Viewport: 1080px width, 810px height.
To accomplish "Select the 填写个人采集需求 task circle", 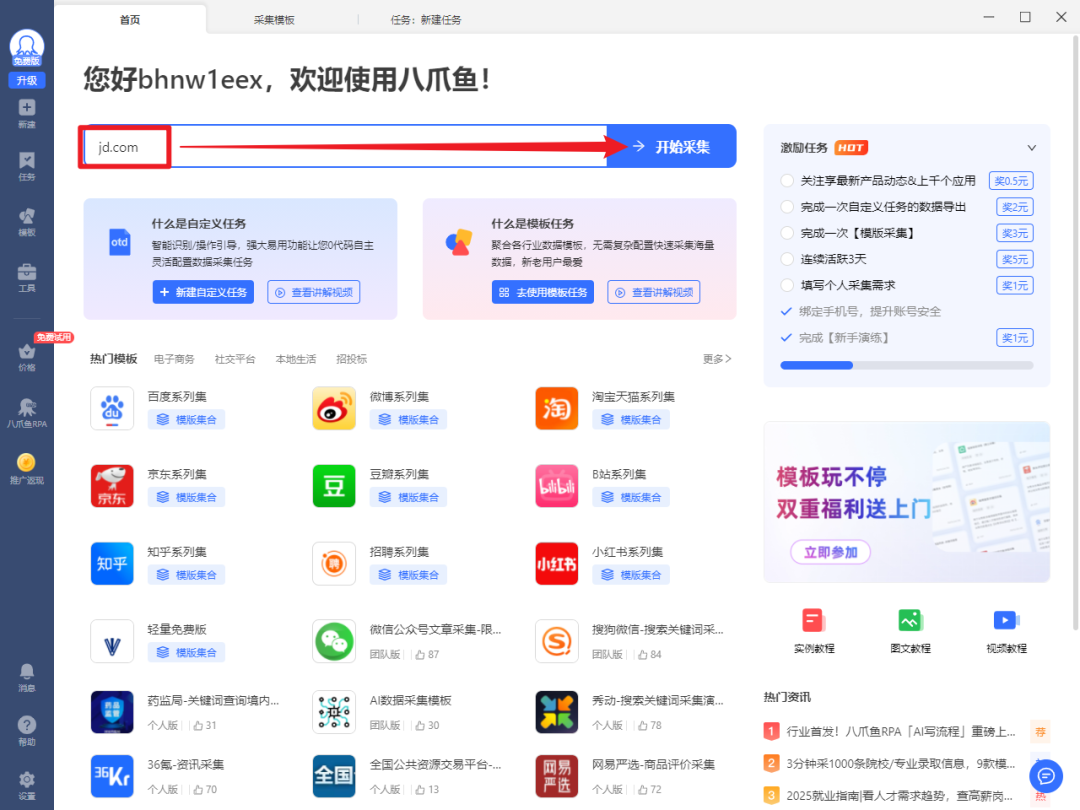I will [787, 285].
